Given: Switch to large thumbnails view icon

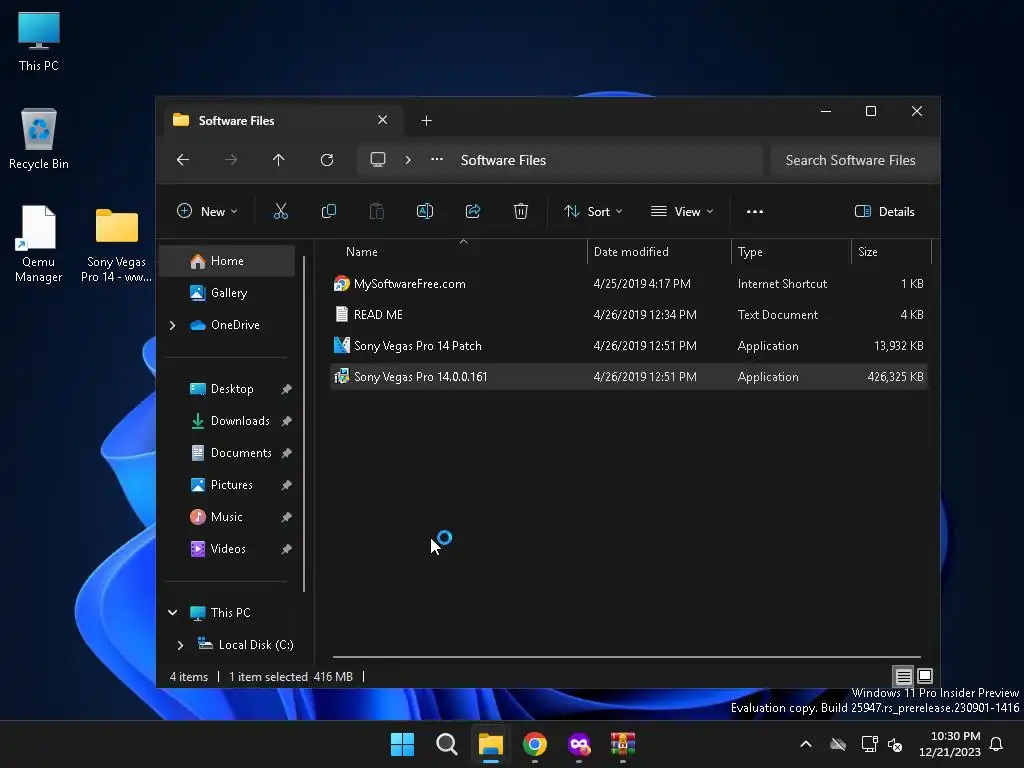Looking at the screenshot, I should click(x=925, y=676).
